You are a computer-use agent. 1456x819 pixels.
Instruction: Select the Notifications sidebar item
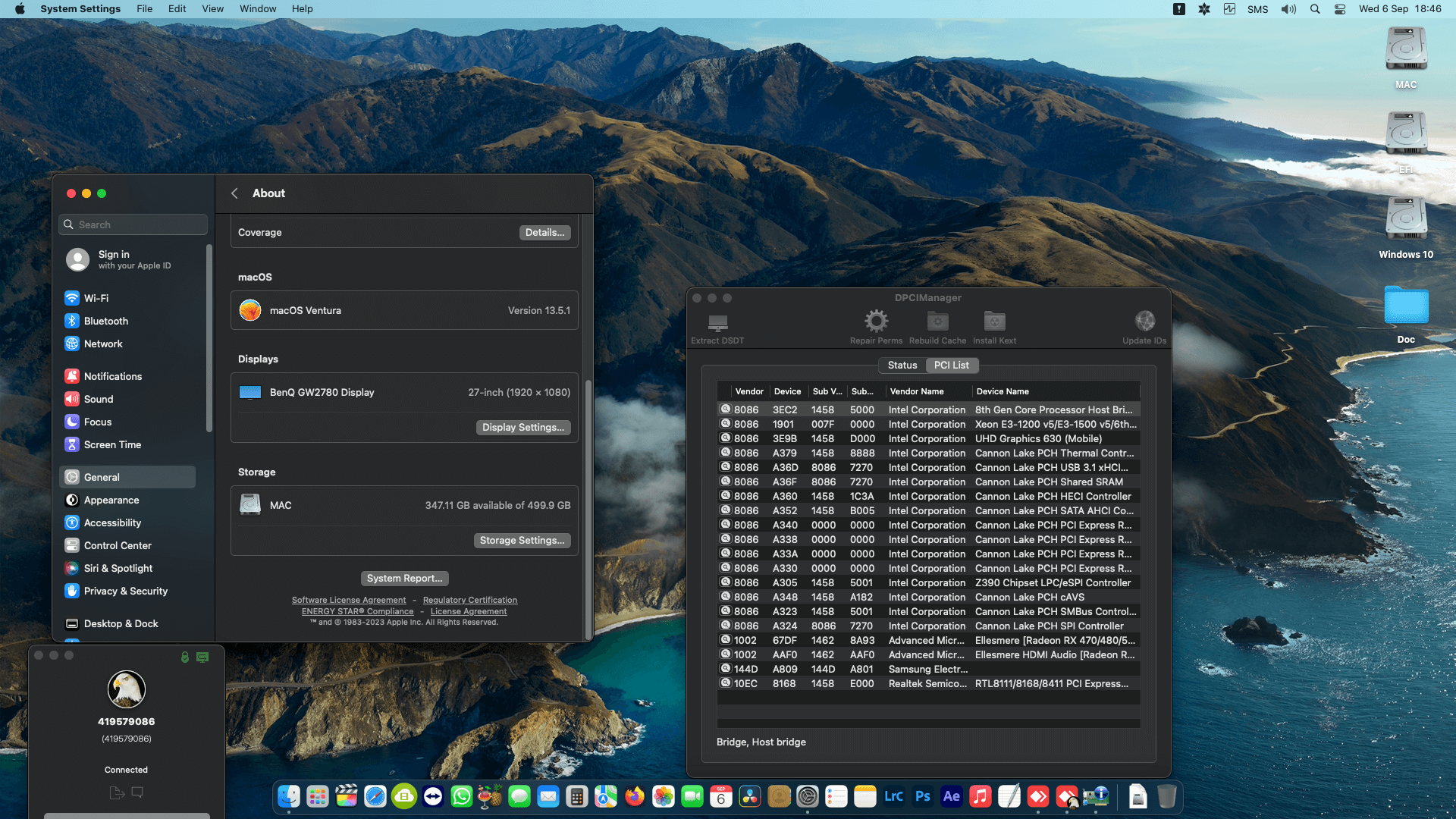(112, 375)
